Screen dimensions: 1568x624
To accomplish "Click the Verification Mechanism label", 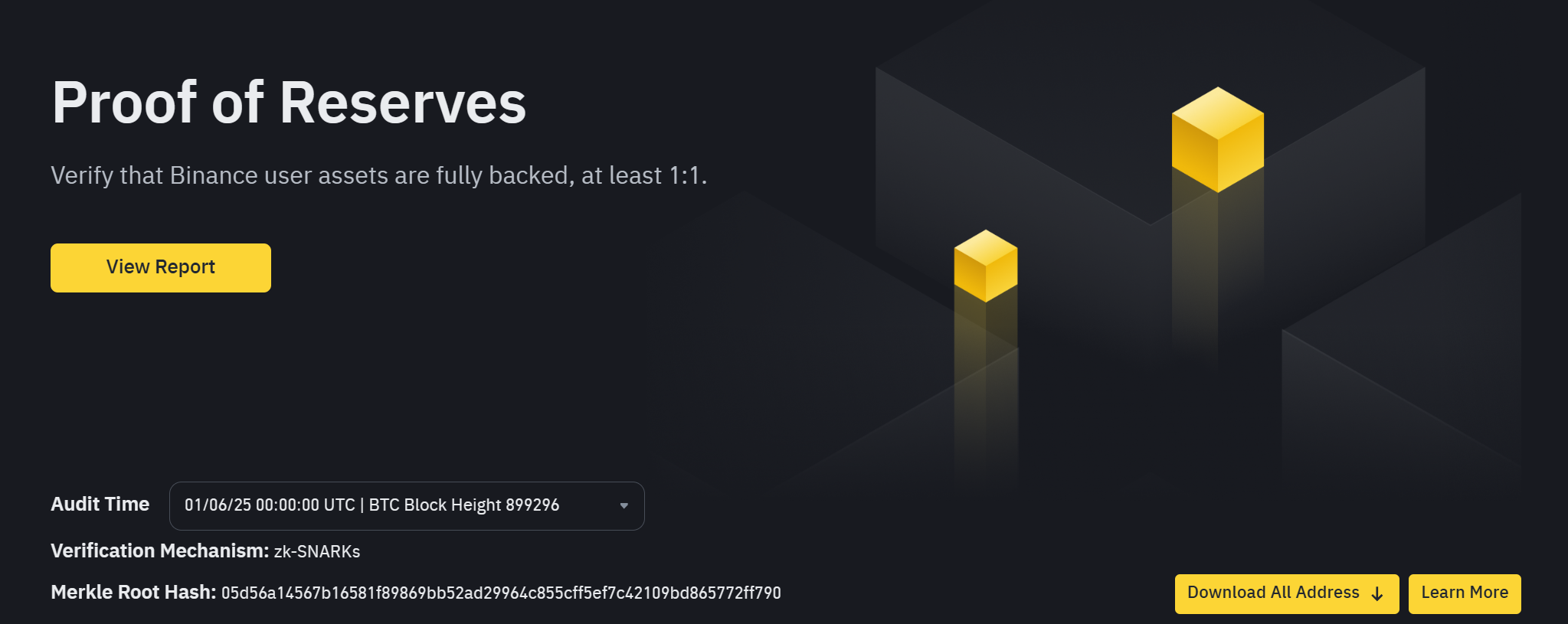I will [x=159, y=551].
